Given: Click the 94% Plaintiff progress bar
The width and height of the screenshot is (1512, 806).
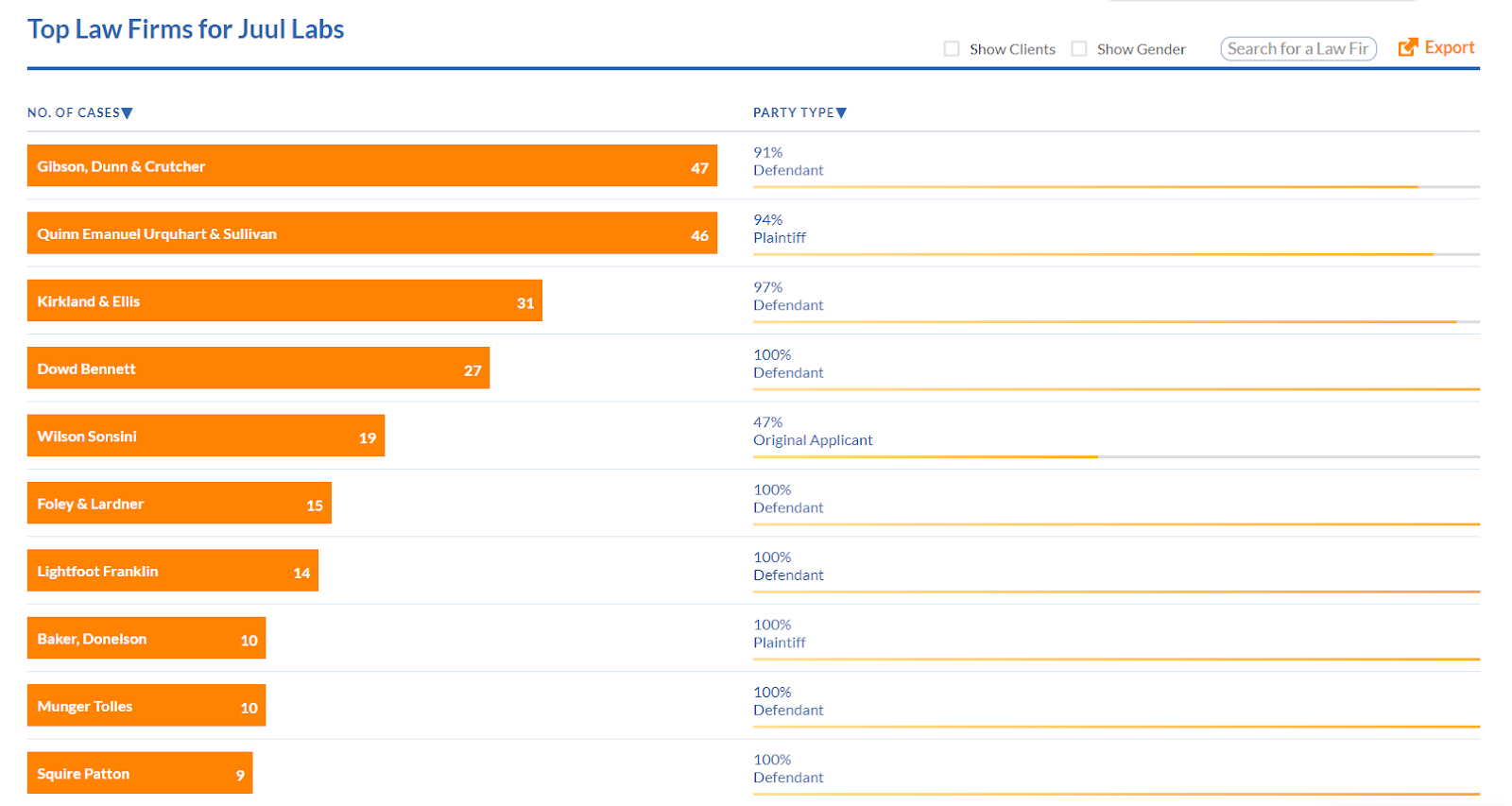Looking at the screenshot, I should pos(1116,254).
